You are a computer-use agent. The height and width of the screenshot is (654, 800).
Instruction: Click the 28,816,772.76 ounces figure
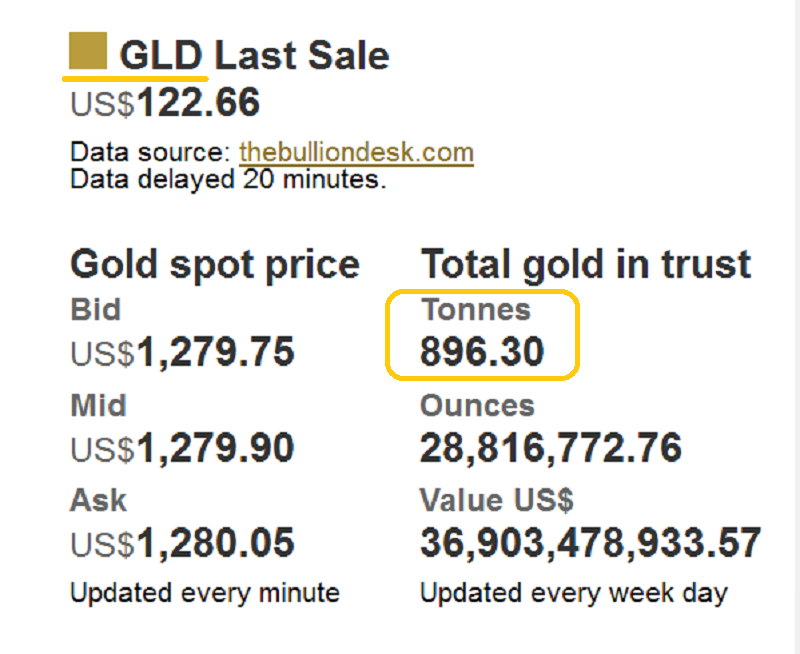[550, 449]
